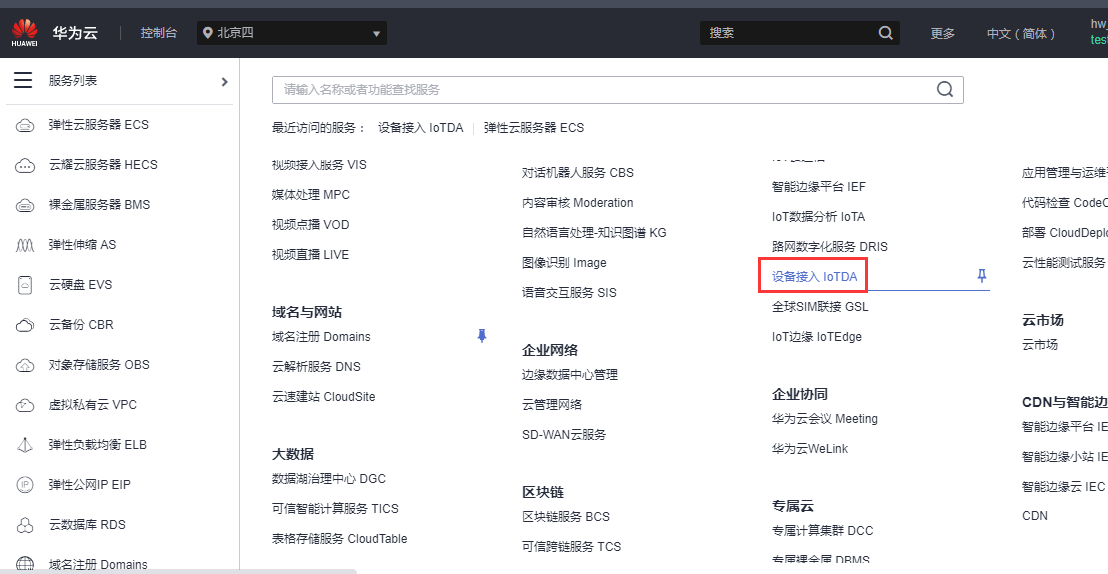Click the ECS cloud server icon in sidebar
The height and width of the screenshot is (574, 1108).
(x=25, y=125)
